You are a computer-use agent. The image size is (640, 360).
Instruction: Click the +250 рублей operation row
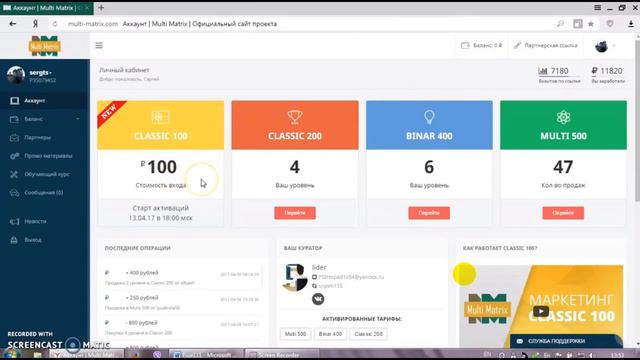coord(182,302)
